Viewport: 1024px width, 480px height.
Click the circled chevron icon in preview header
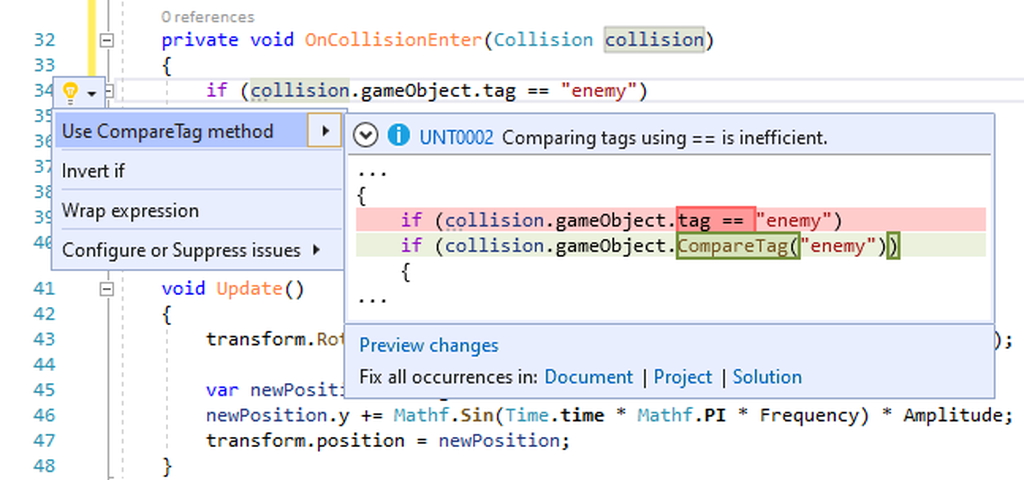coord(366,136)
